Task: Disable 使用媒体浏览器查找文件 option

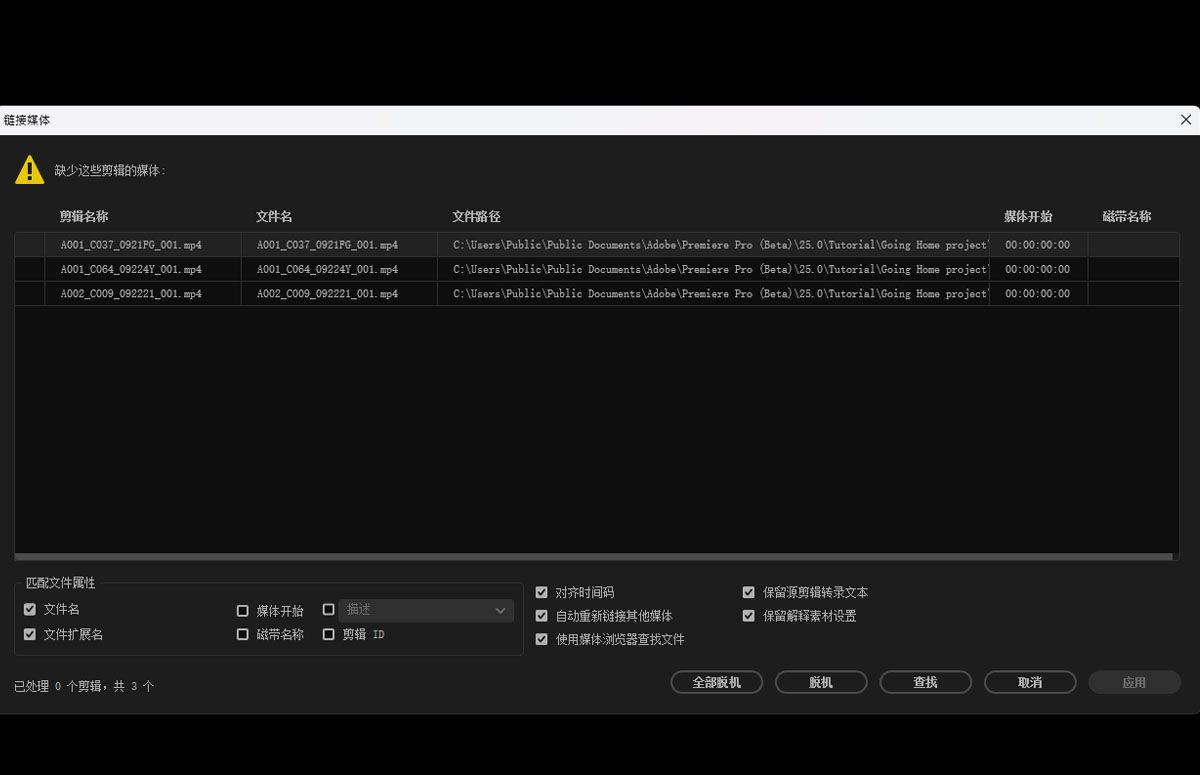Action: click(x=541, y=639)
